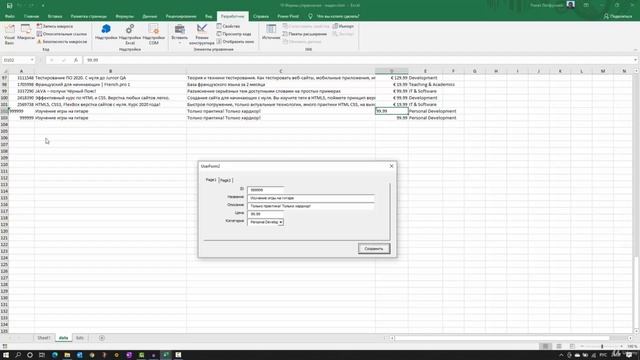
Task: Select cell 'Development' in row 97
Action: click(425, 78)
